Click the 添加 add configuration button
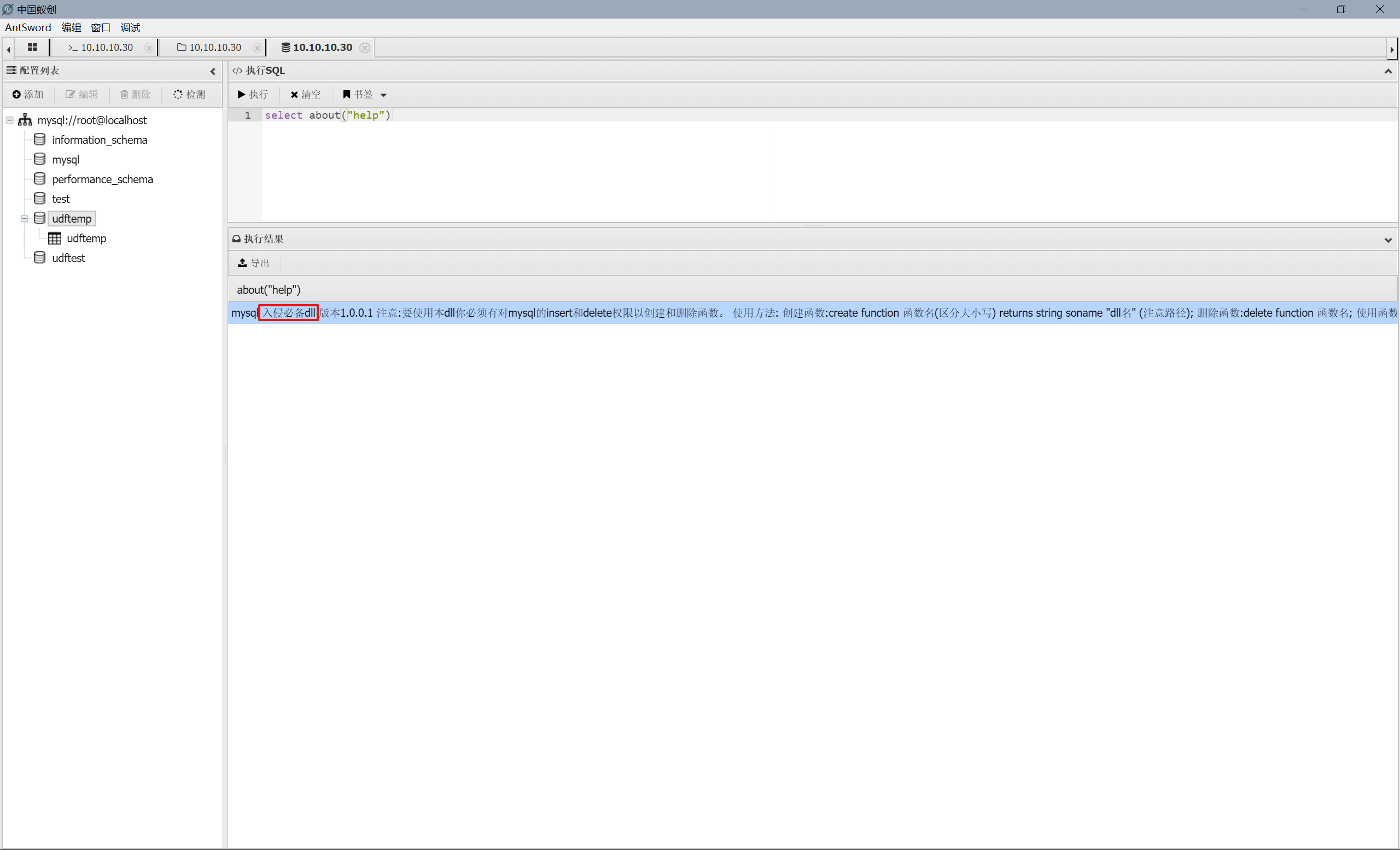The image size is (1400, 850). [x=28, y=94]
